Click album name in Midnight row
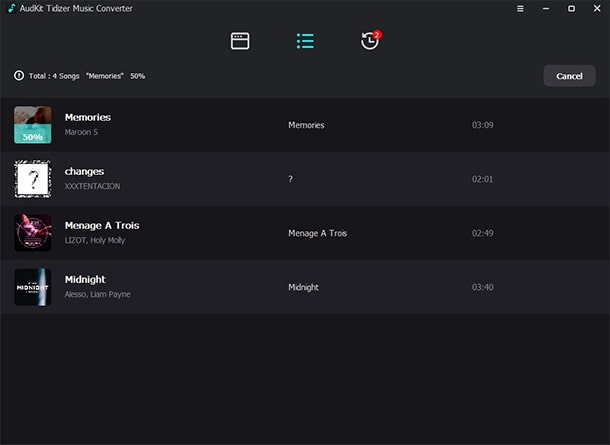The image size is (610, 445). point(303,287)
